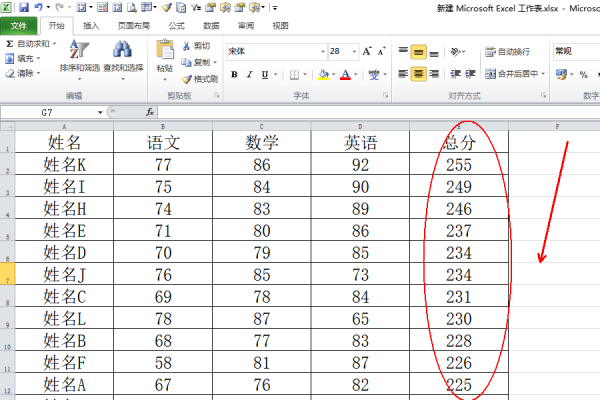This screenshot has height=400, width=600.
Task: Click the Orientation (text angle) icon
Action: pos(455,51)
